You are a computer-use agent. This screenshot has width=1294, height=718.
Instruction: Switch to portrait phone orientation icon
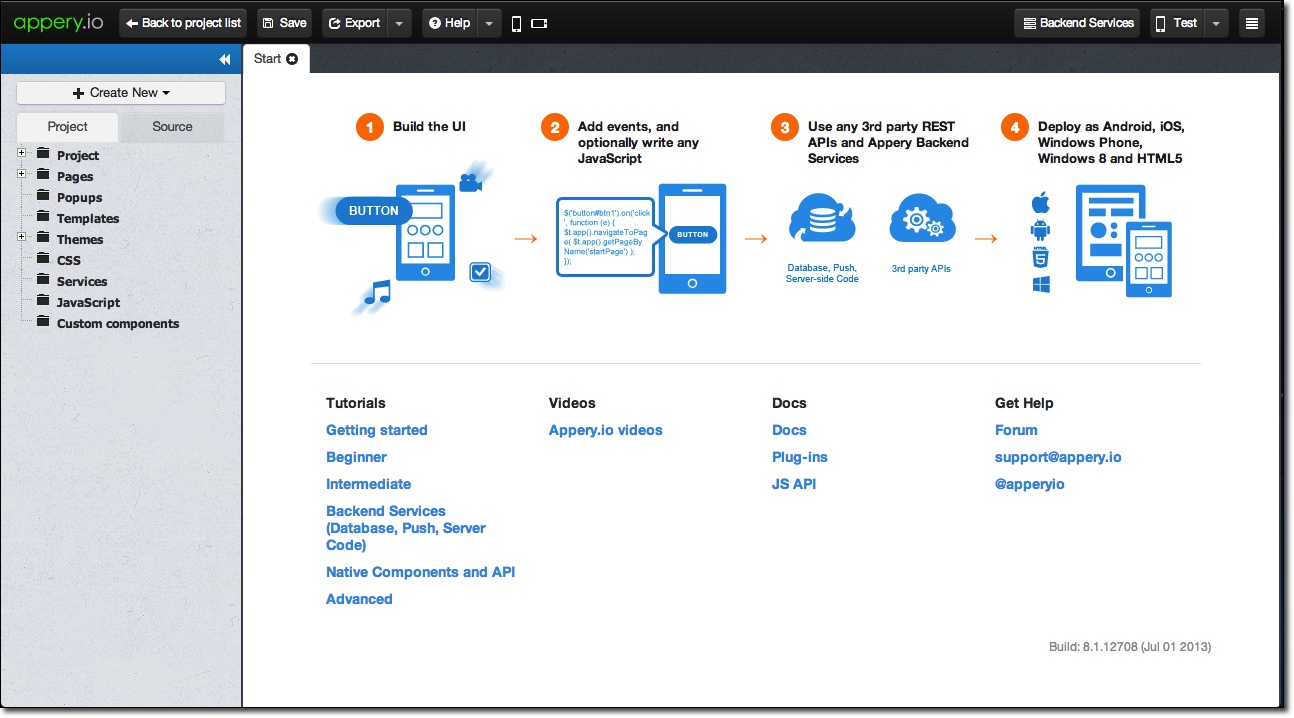click(517, 23)
